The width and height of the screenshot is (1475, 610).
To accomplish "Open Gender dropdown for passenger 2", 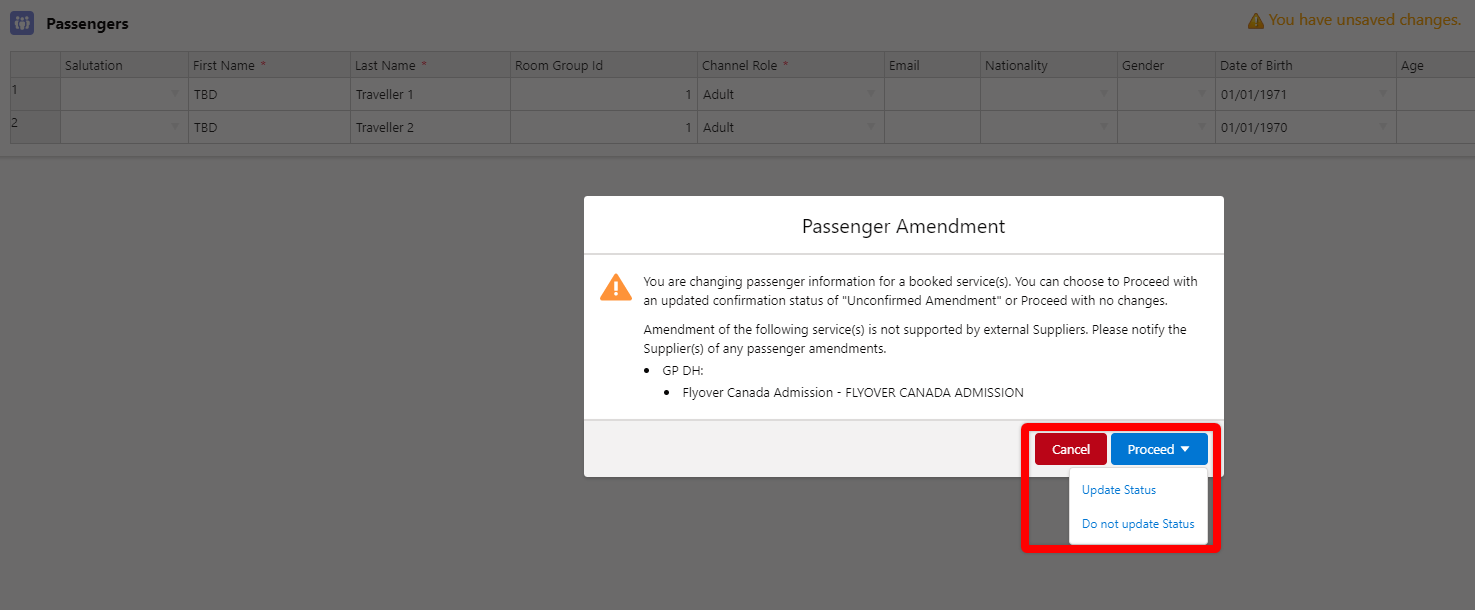I will (1202, 127).
